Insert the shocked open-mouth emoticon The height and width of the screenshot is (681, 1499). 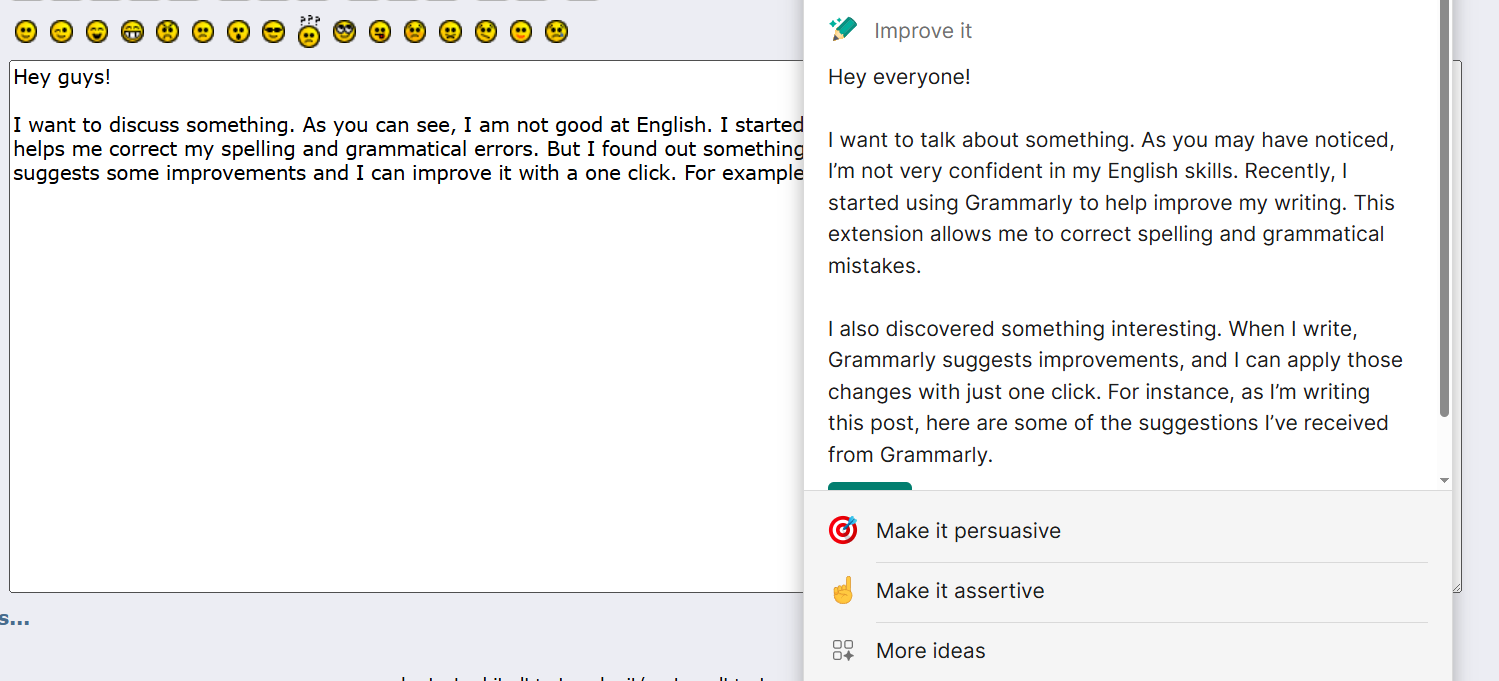tap(238, 32)
